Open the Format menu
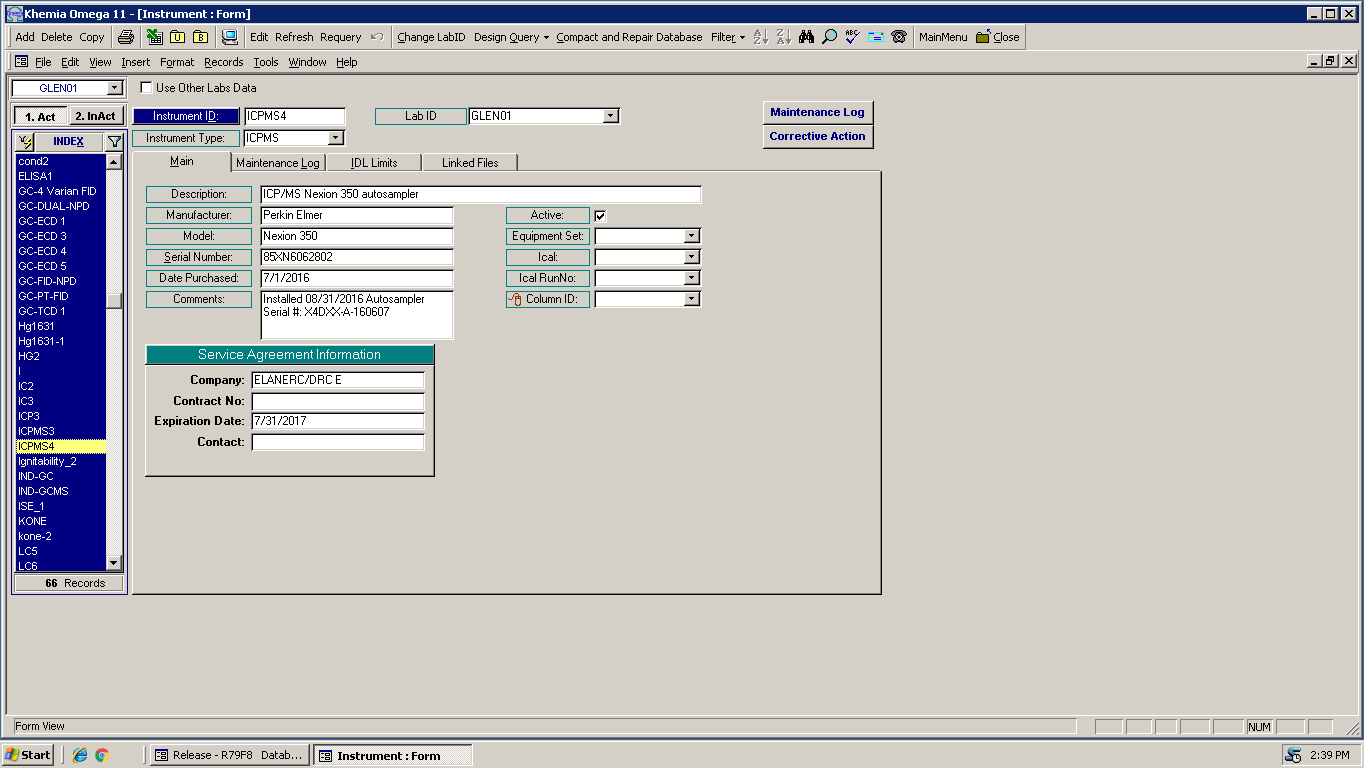This screenshot has width=1364, height=768. (x=177, y=62)
